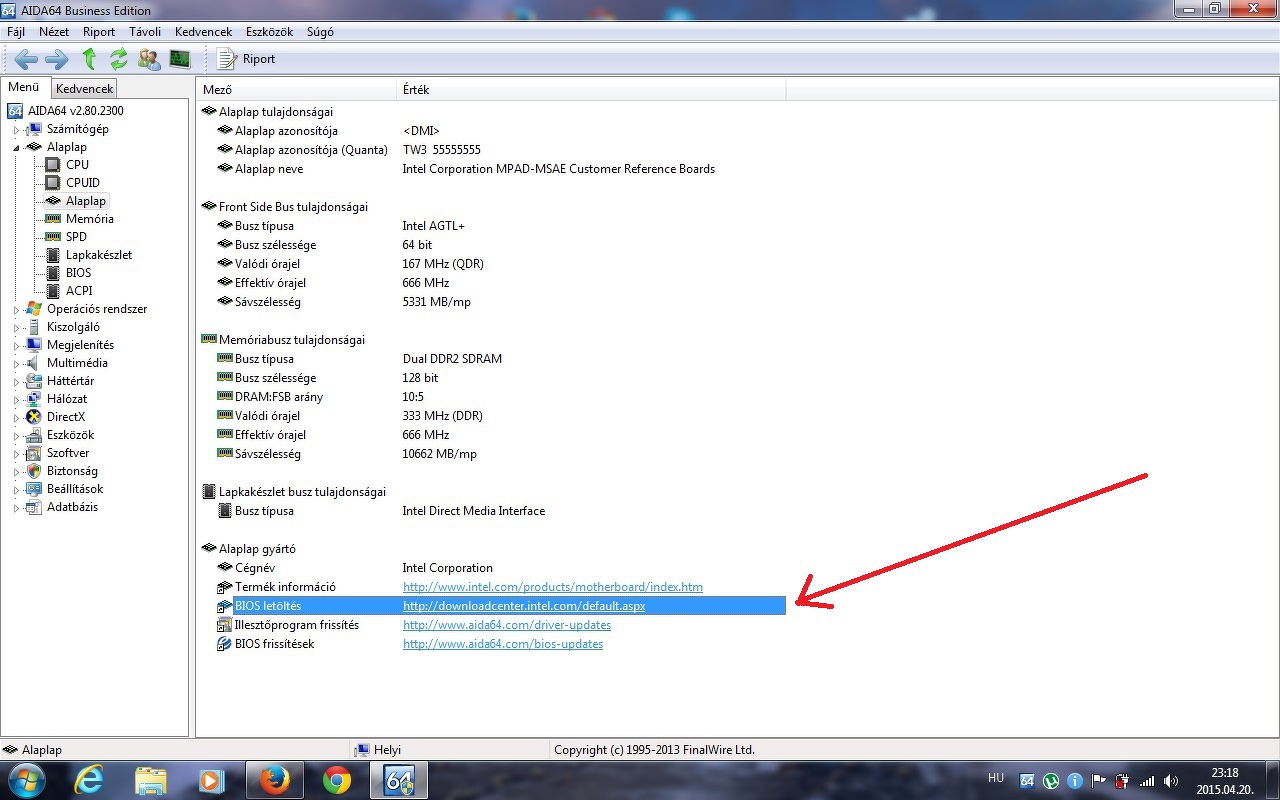
Task: Launch Internet Explorer from the taskbar
Action: coord(89,780)
